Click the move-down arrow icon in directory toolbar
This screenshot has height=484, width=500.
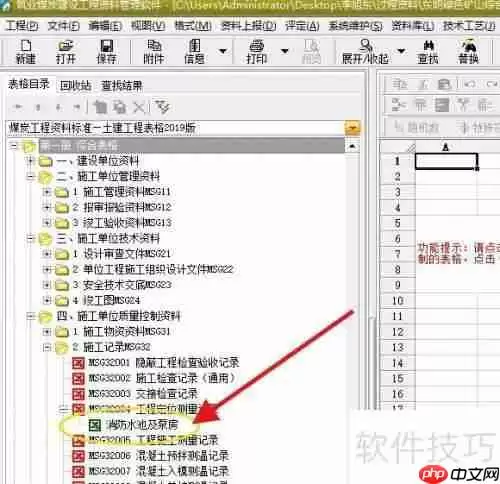(58, 107)
